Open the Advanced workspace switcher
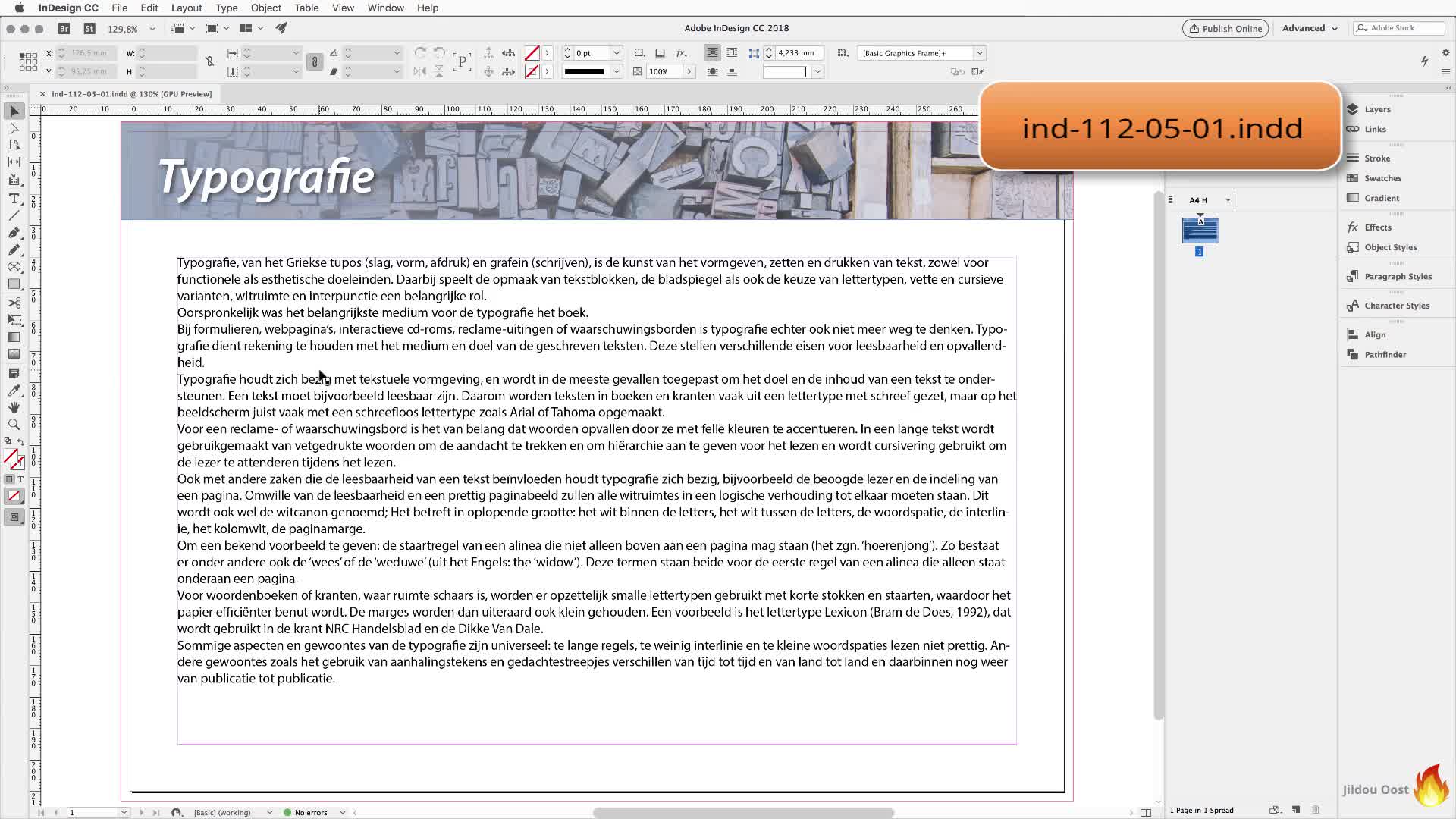The width and height of the screenshot is (1456, 819). tap(1310, 28)
